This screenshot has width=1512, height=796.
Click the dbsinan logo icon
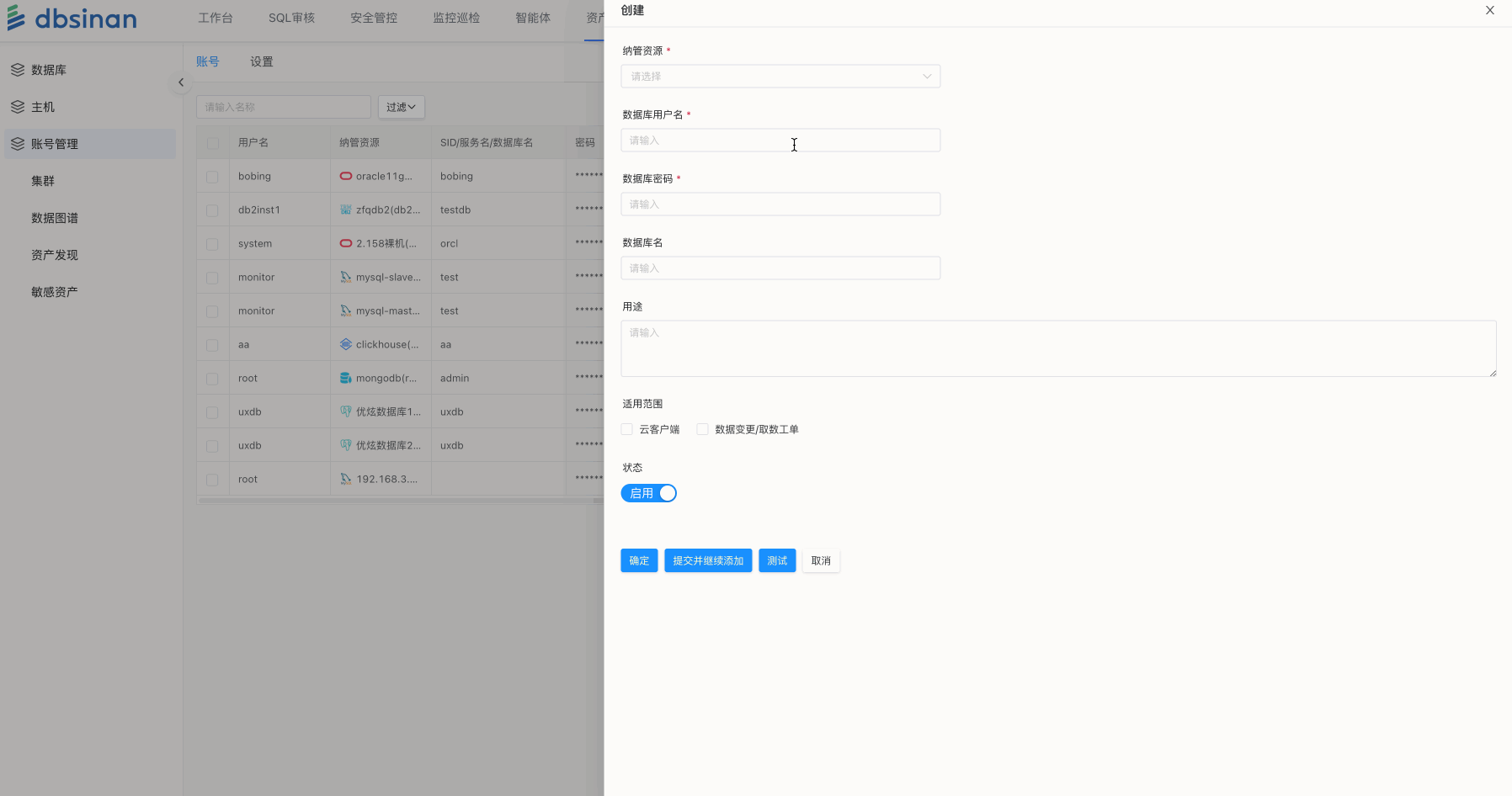point(16,18)
